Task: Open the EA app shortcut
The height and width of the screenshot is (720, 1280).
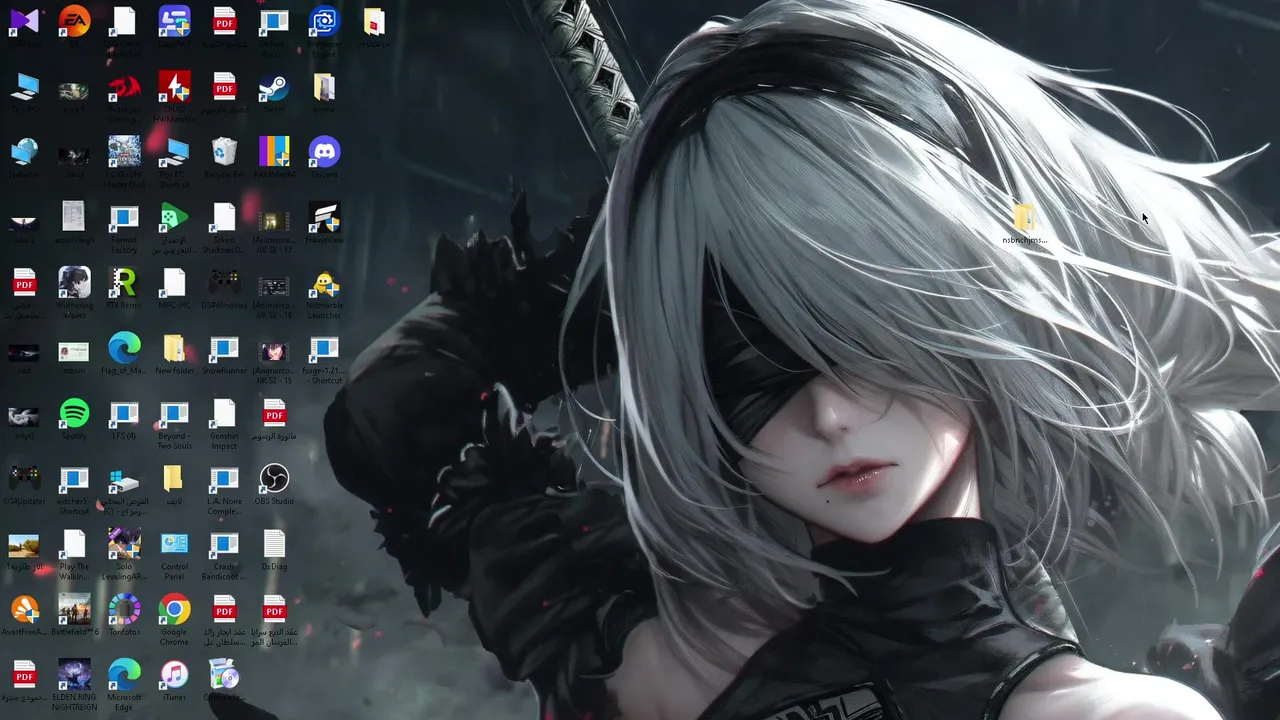Action: [74, 21]
